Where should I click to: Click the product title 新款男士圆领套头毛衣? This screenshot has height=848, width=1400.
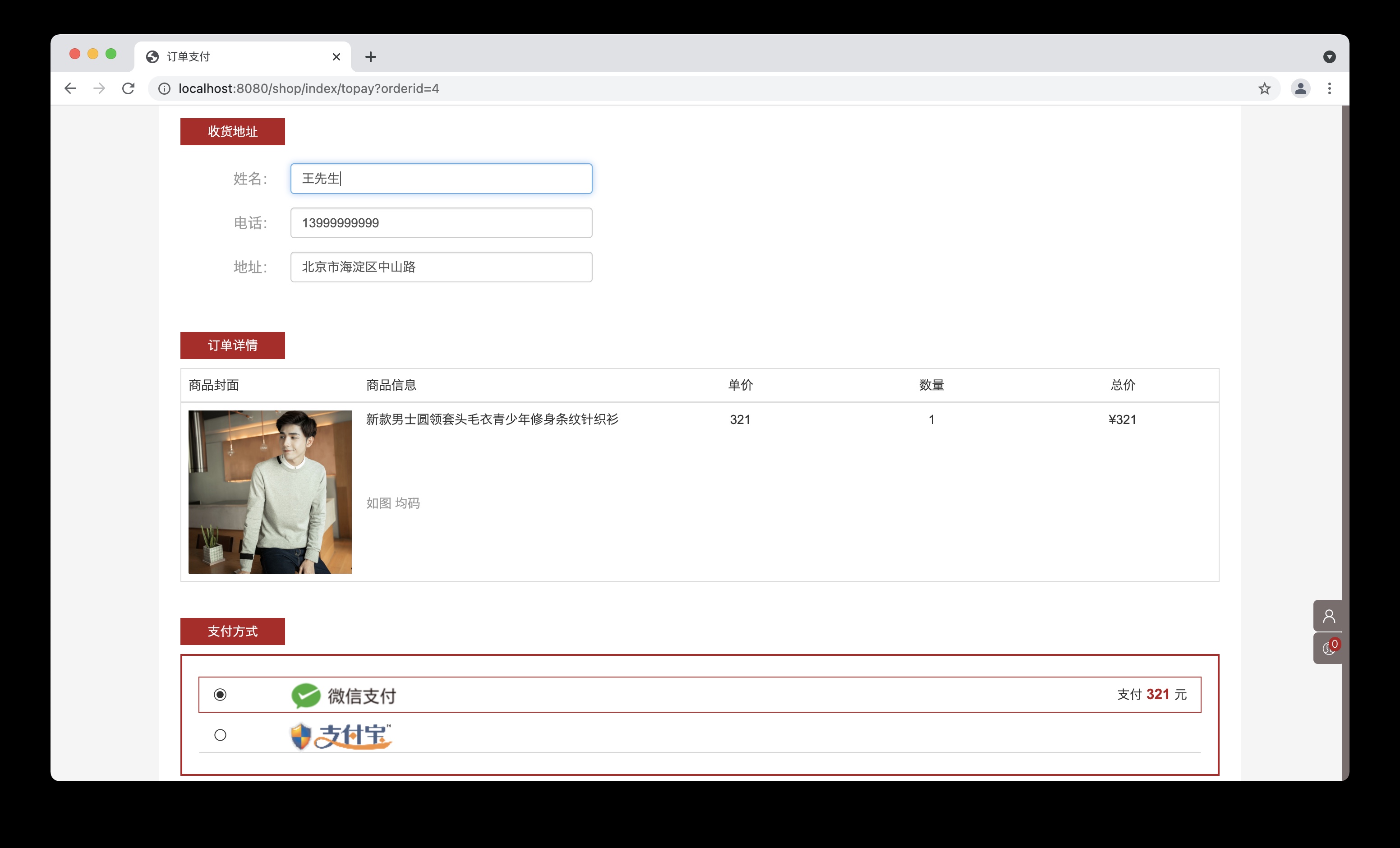[x=492, y=419]
